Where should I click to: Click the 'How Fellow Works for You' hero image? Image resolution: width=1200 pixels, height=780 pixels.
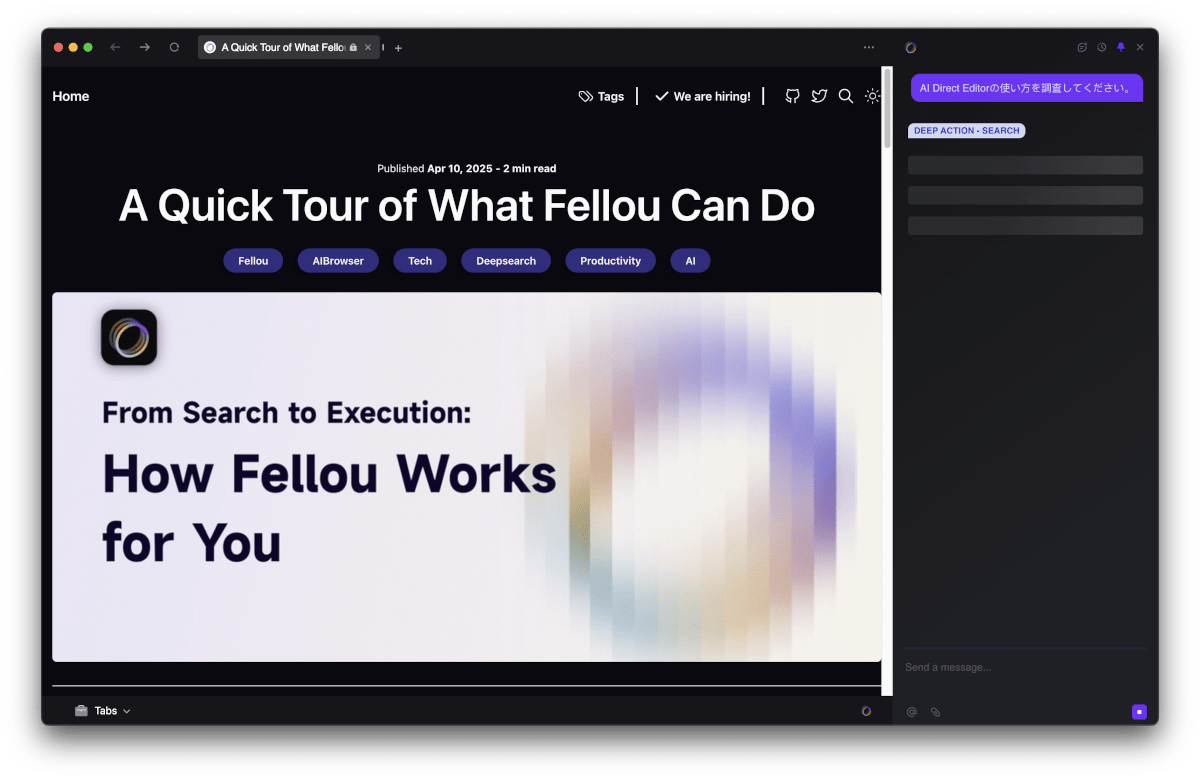[x=467, y=477]
